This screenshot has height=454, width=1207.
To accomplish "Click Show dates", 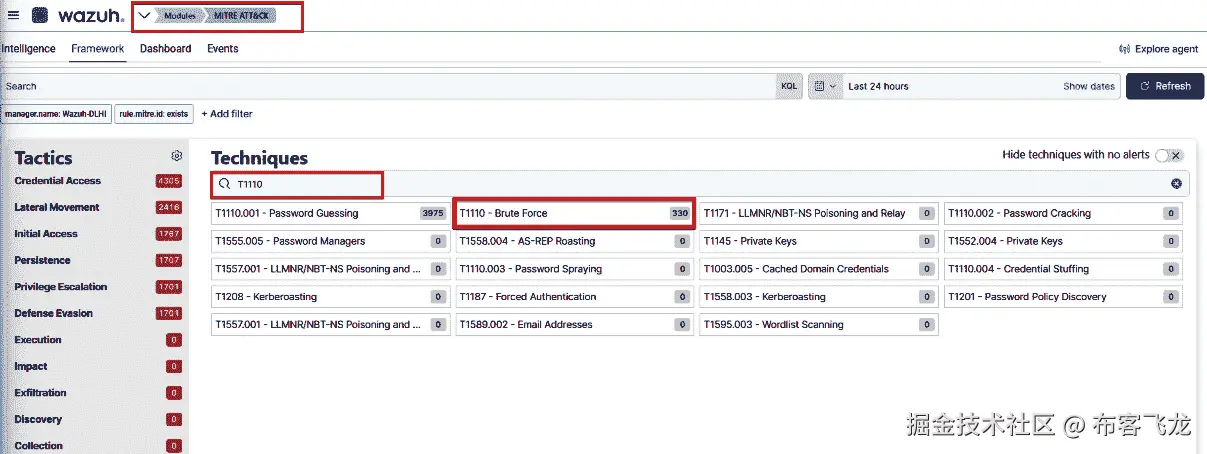I will (1088, 87).
